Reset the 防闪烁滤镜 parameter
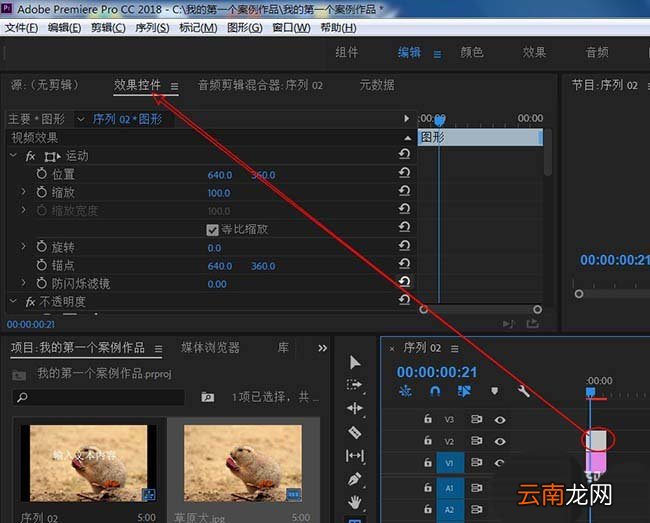The image size is (650, 523). point(404,281)
